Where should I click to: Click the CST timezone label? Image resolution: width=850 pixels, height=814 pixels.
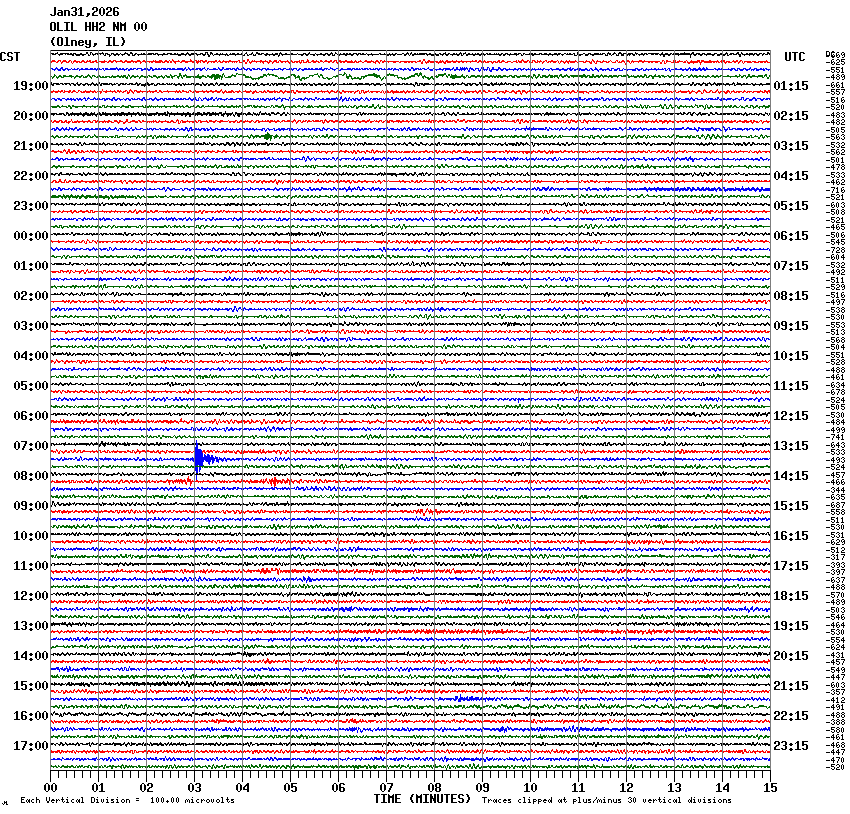pos(10,57)
